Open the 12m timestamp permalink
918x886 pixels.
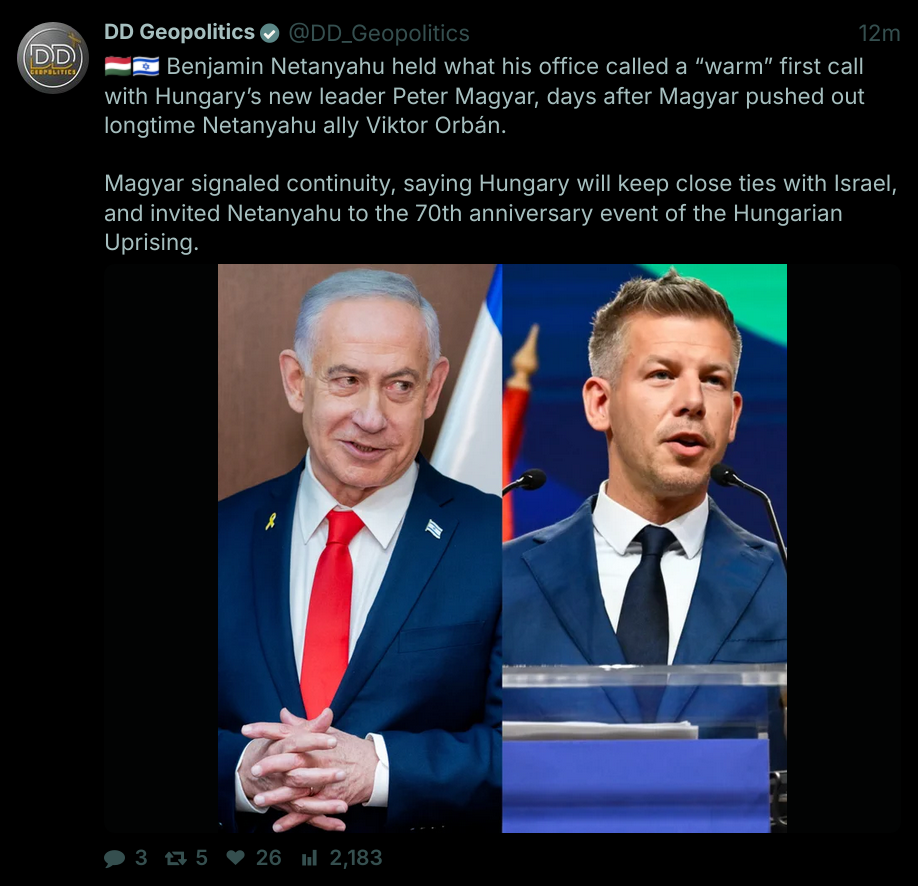pos(879,33)
